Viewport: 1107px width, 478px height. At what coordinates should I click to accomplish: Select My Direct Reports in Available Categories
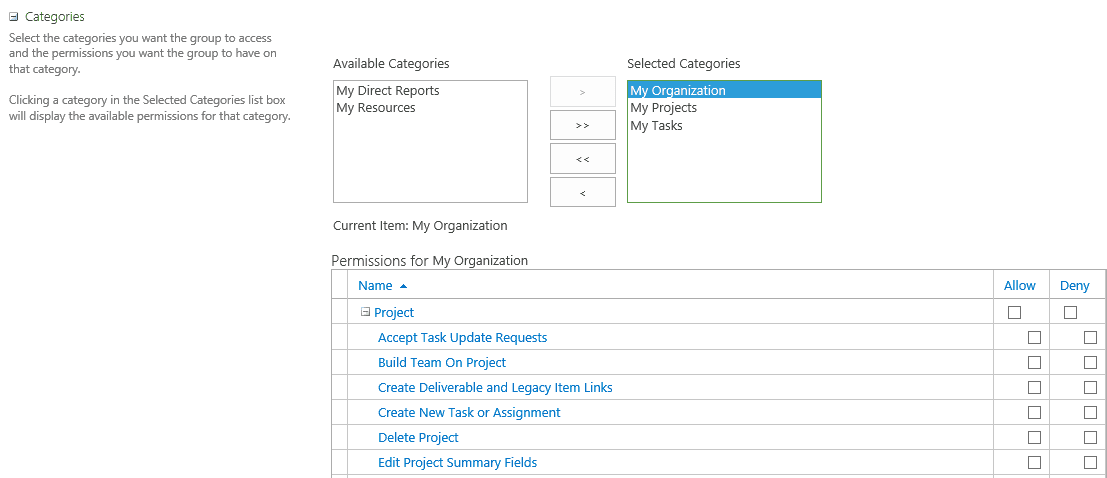point(388,90)
